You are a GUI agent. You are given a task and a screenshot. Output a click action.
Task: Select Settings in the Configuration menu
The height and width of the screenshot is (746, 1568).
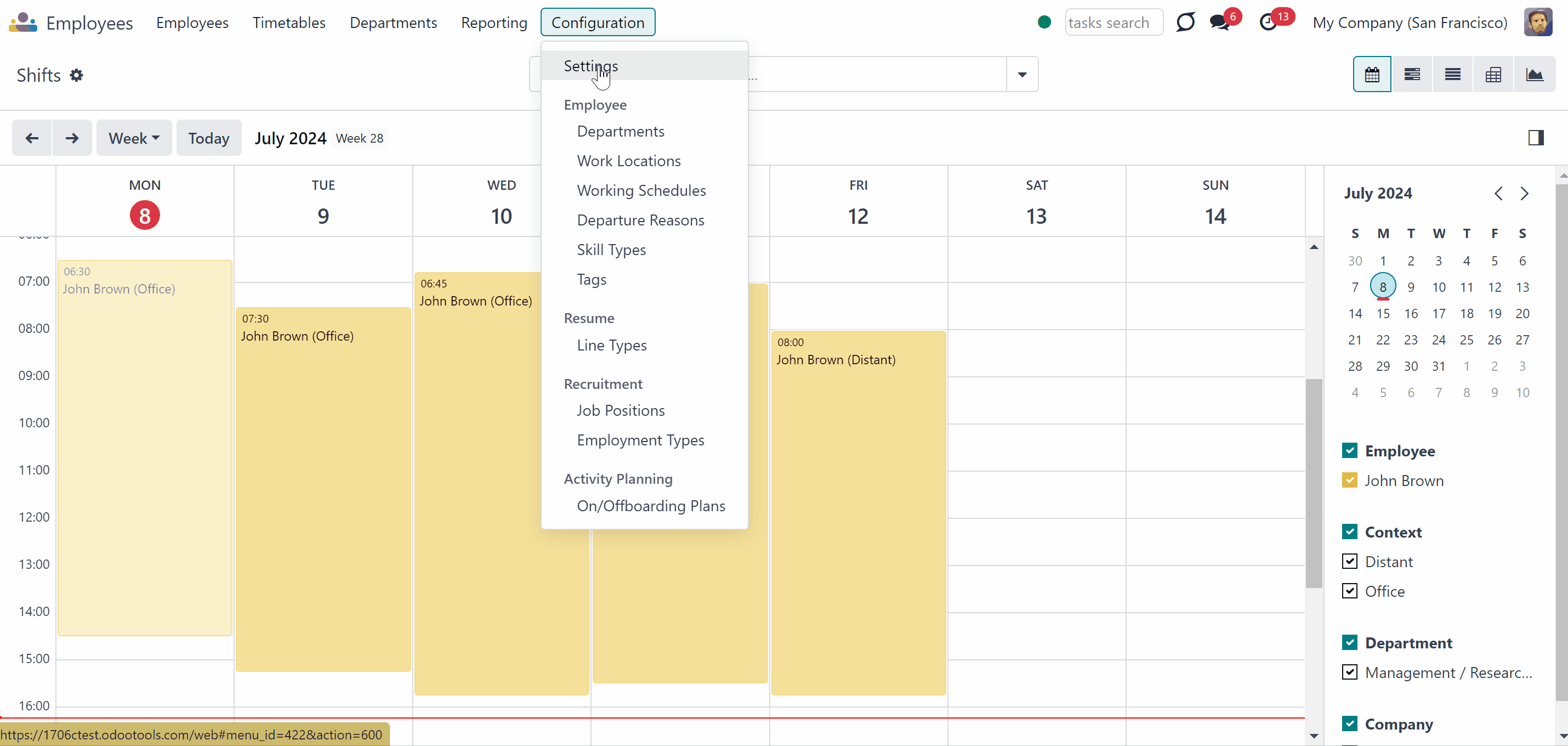(x=645, y=66)
